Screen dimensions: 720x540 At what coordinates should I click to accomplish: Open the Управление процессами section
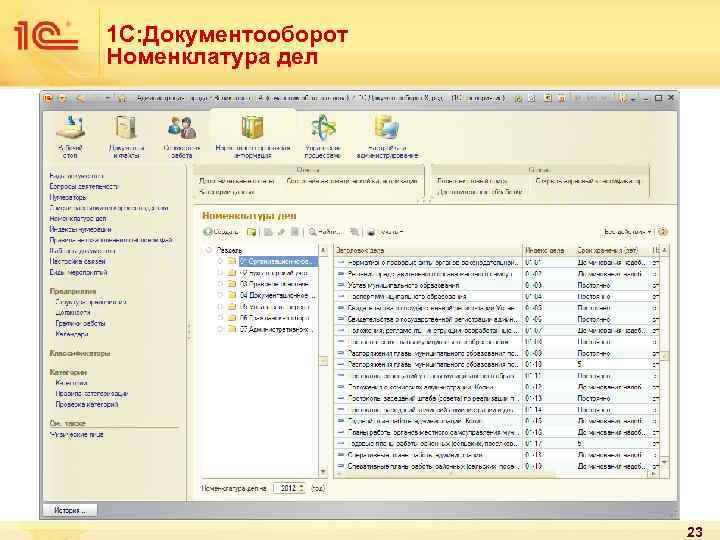coord(323,136)
